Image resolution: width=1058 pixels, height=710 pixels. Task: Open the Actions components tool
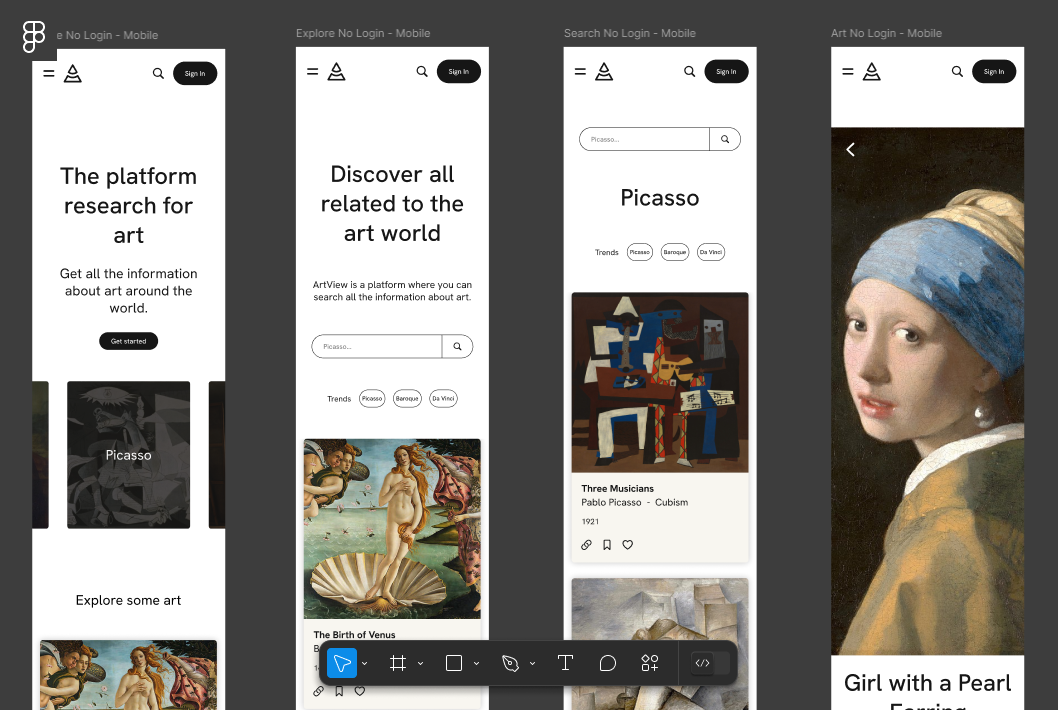(650, 663)
